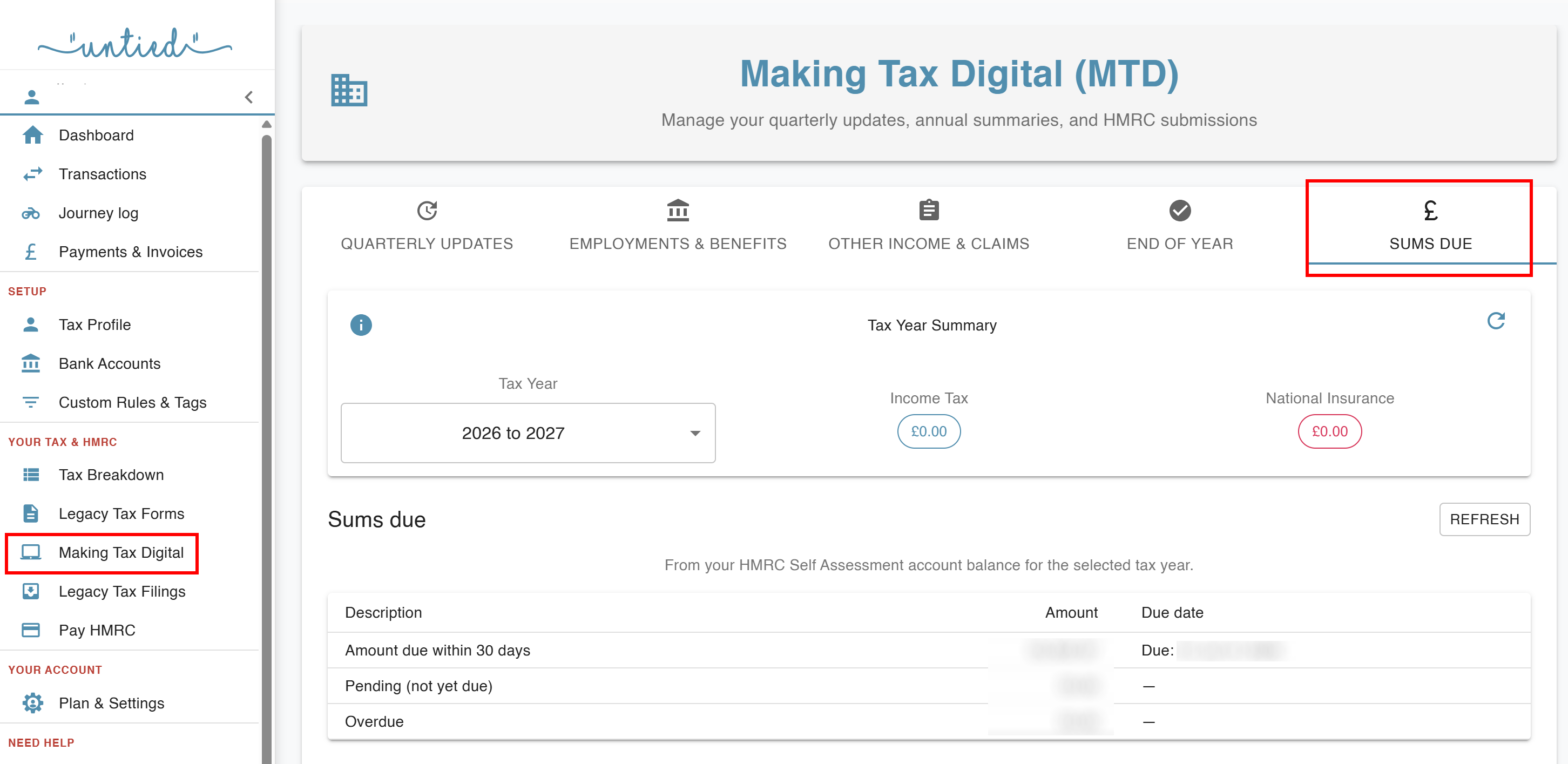
Task: Open Pay HMRC
Action: click(97, 630)
